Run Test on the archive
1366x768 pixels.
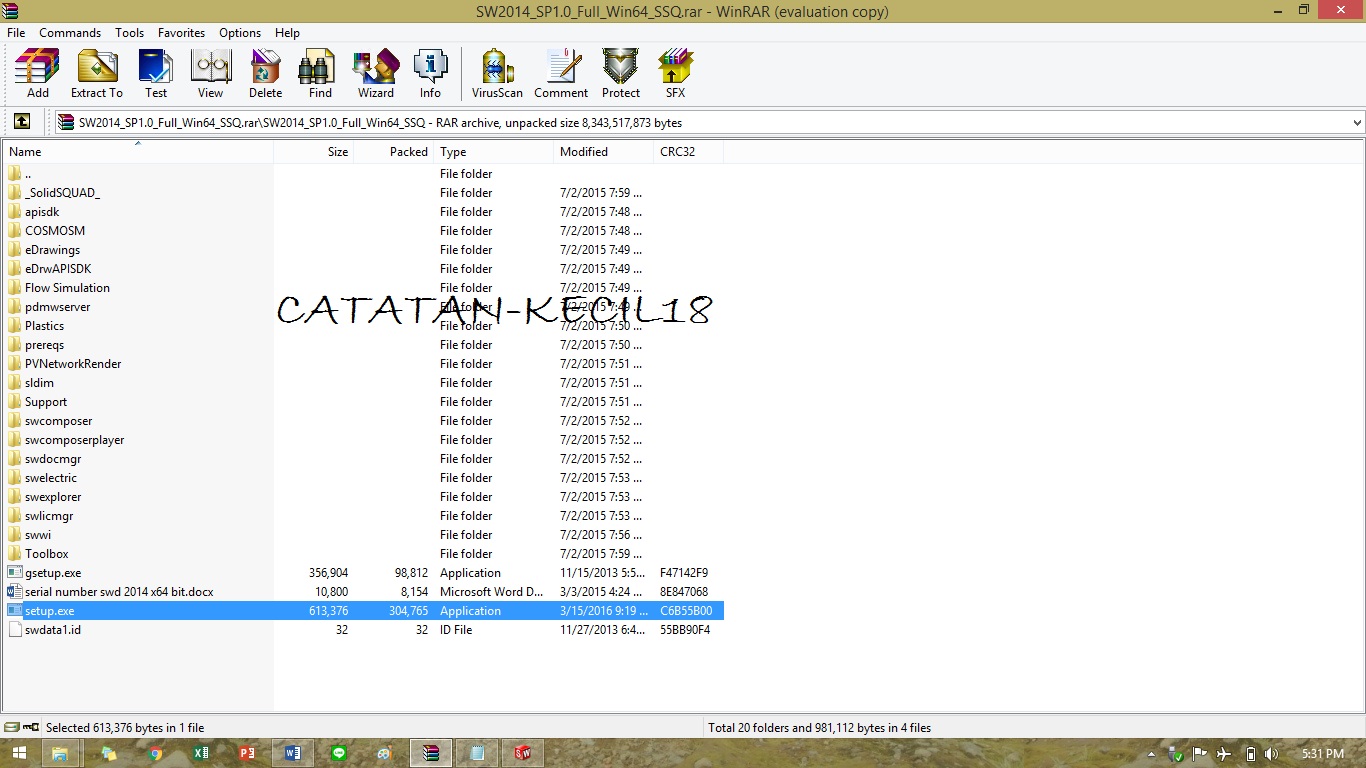point(156,74)
